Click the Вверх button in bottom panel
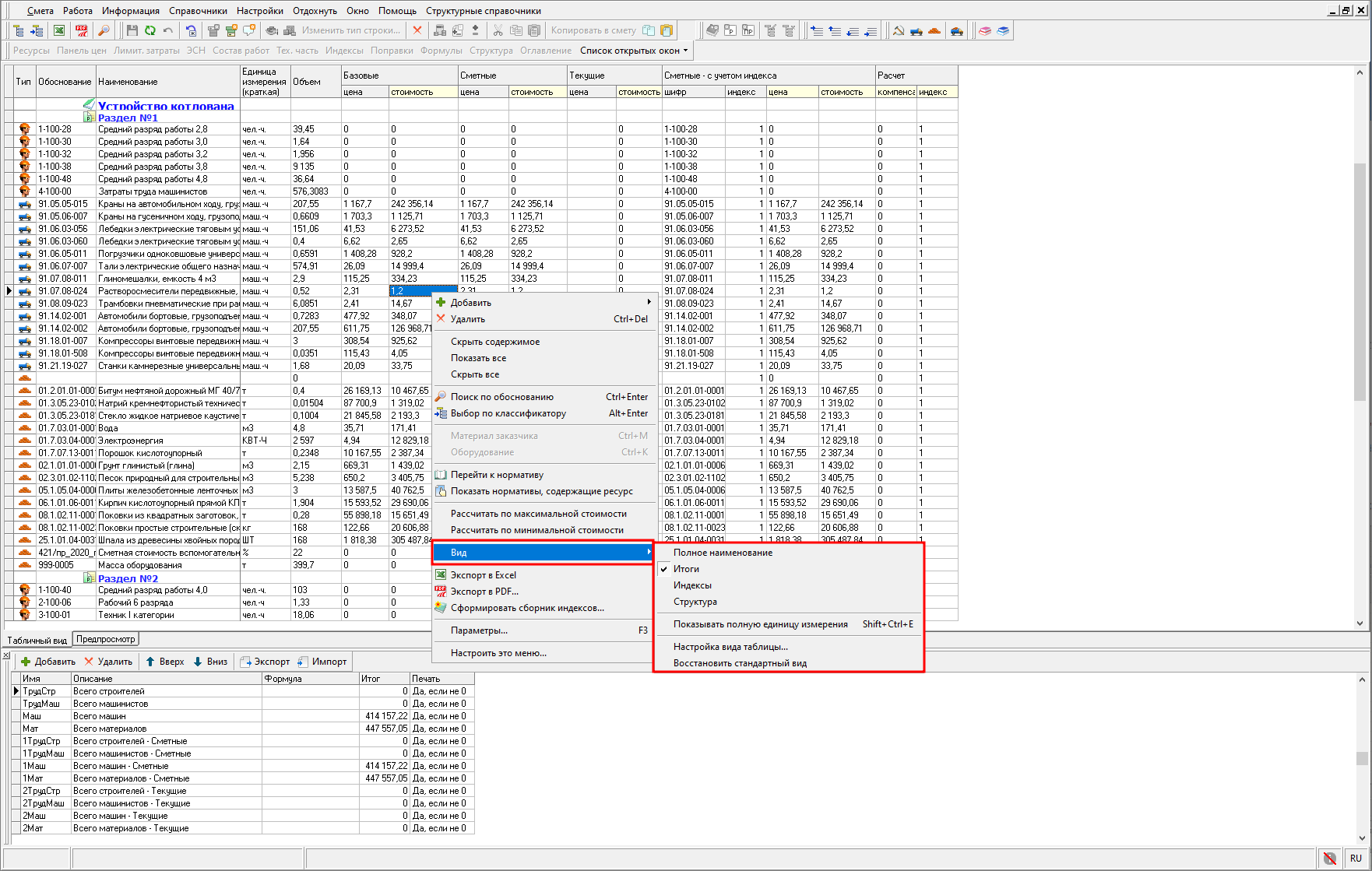1372x871 pixels. click(165, 662)
